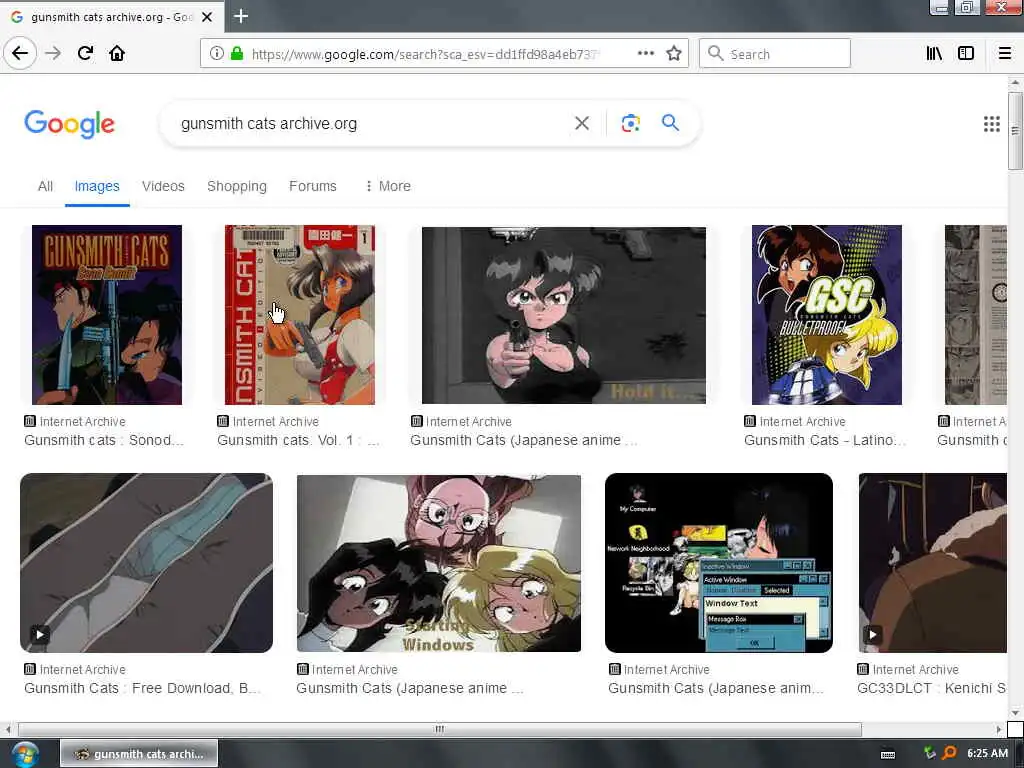Click the Google logo
The height and width of the screenshot is (768, 1024).
tap(69, 124)
